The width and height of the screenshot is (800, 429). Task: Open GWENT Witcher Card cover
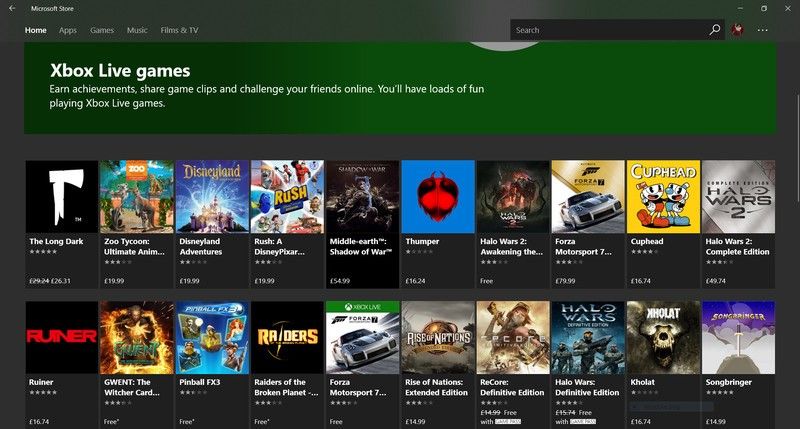pos(137,338)
